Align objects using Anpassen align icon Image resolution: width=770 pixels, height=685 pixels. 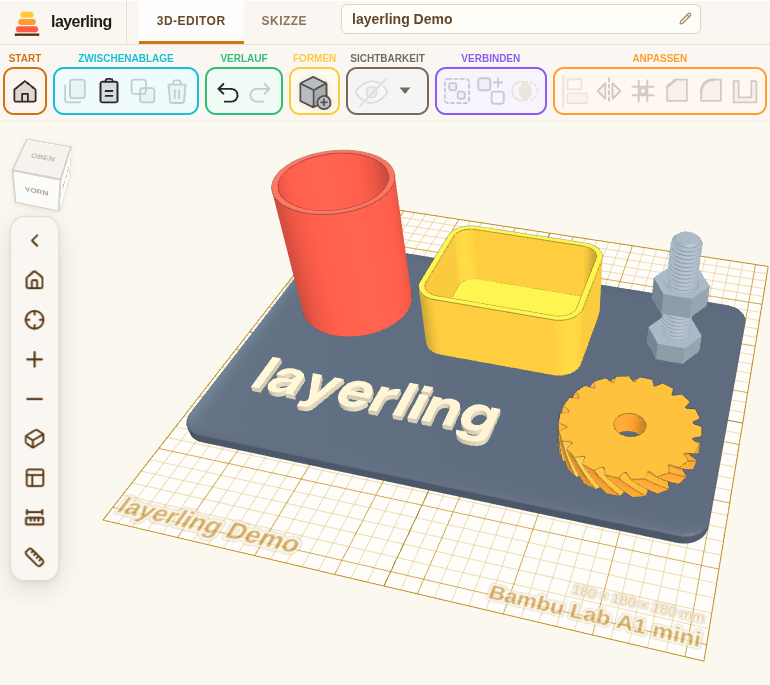pyautogui.click(x=575, y=91)
